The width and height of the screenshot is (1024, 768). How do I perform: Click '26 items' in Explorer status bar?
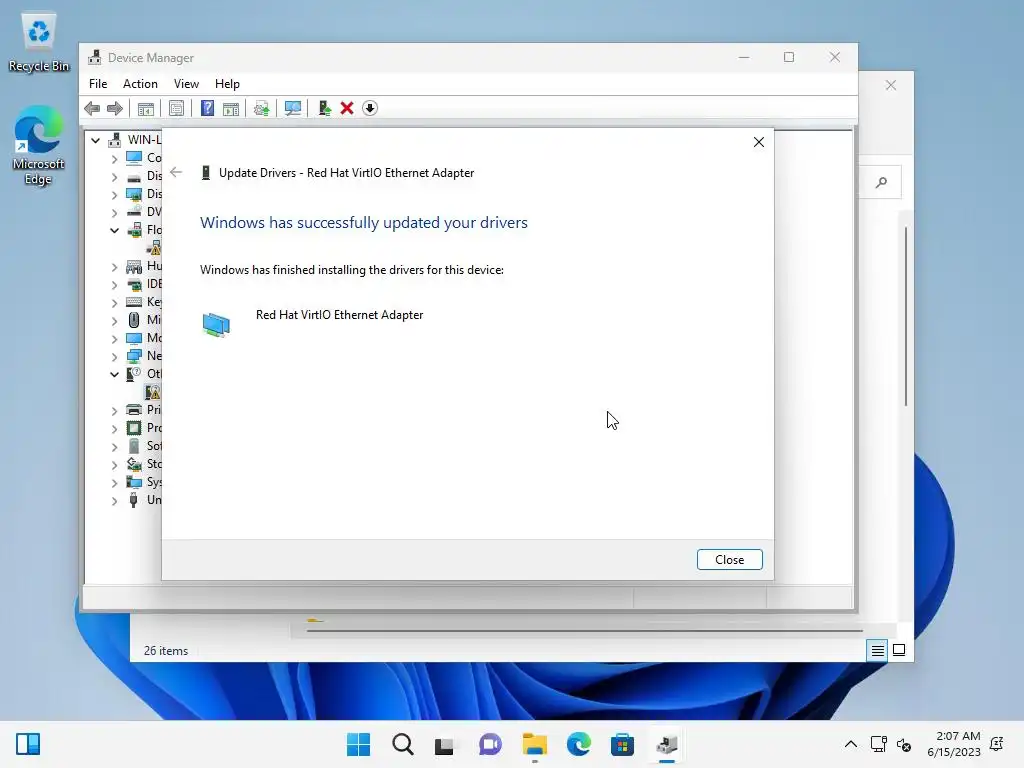pos(166,651)
